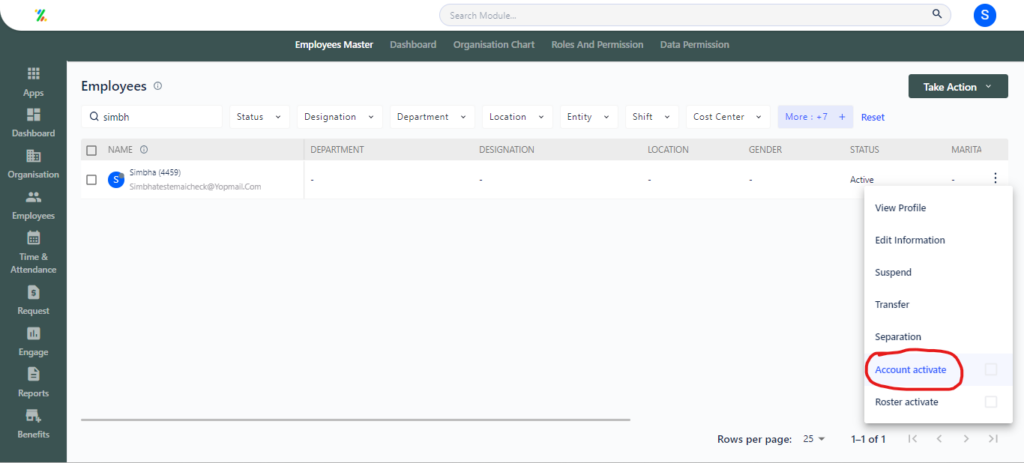Go to Dashboard in left sidebar

[33, 123]
